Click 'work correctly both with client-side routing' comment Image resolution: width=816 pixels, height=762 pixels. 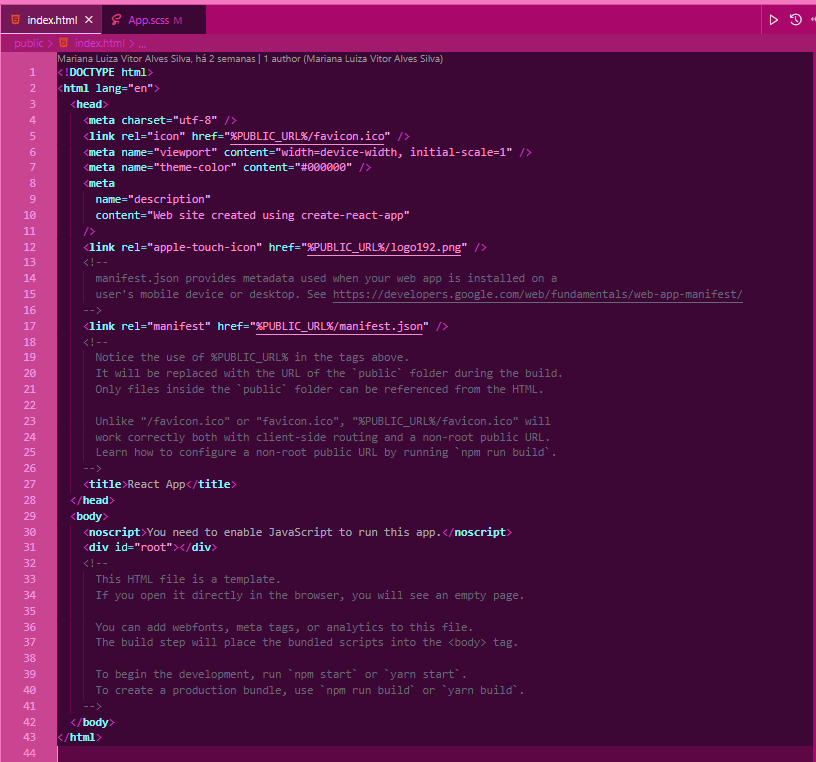(323, 437)
